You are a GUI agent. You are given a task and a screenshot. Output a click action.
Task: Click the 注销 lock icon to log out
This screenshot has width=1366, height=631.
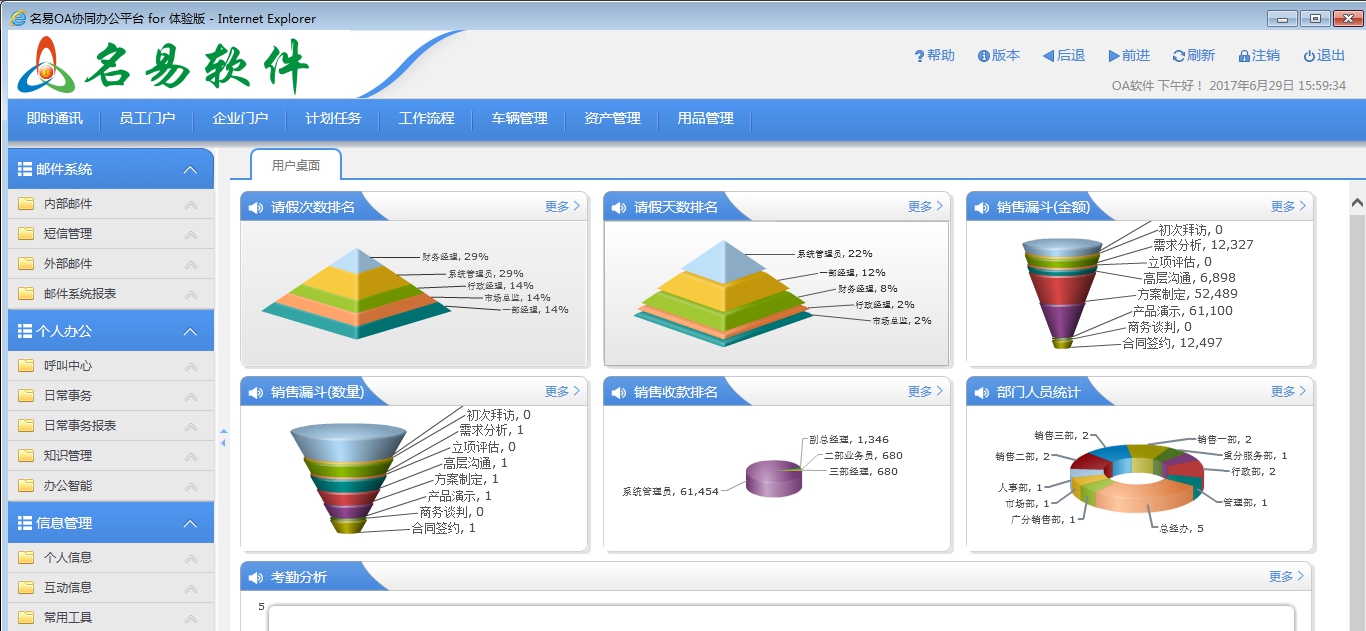click(1243, 56)
